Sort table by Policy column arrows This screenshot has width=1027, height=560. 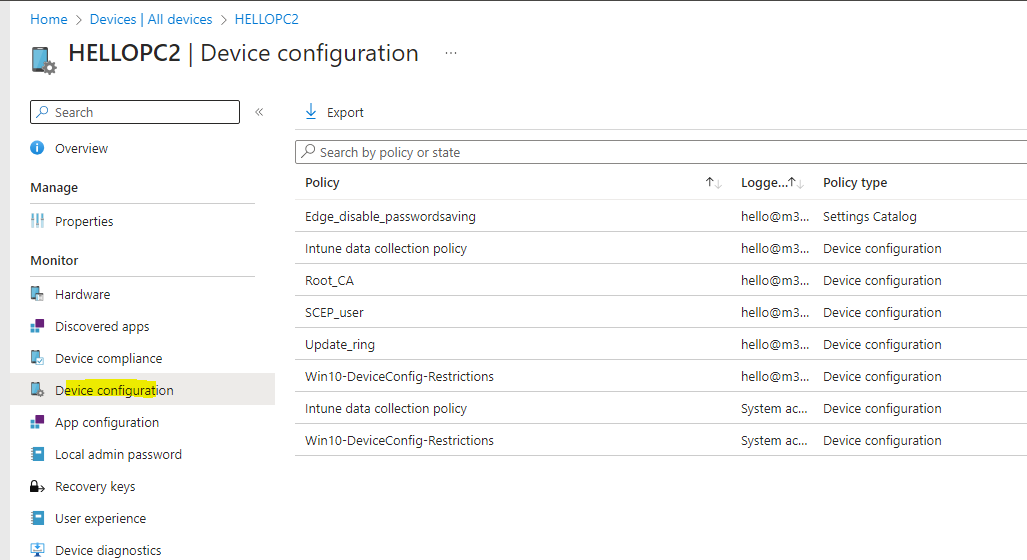coord(713,183)
